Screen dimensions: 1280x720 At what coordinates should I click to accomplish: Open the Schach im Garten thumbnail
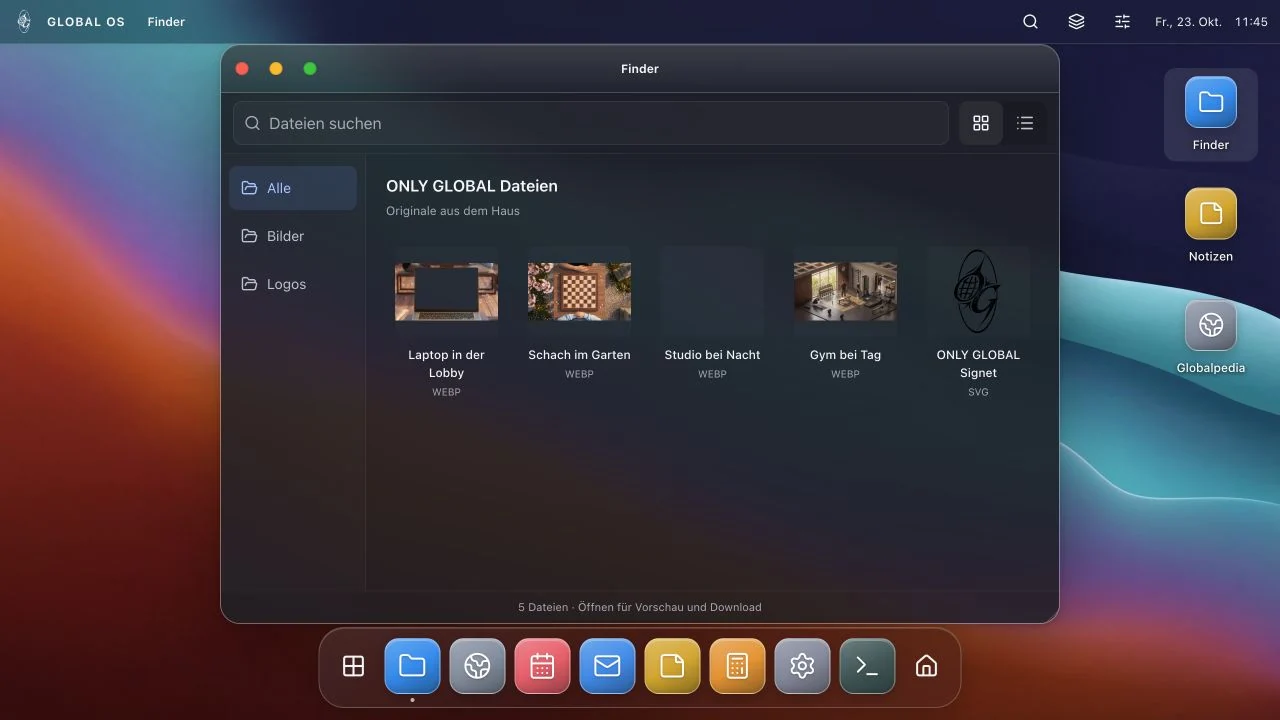pos(579,291)
